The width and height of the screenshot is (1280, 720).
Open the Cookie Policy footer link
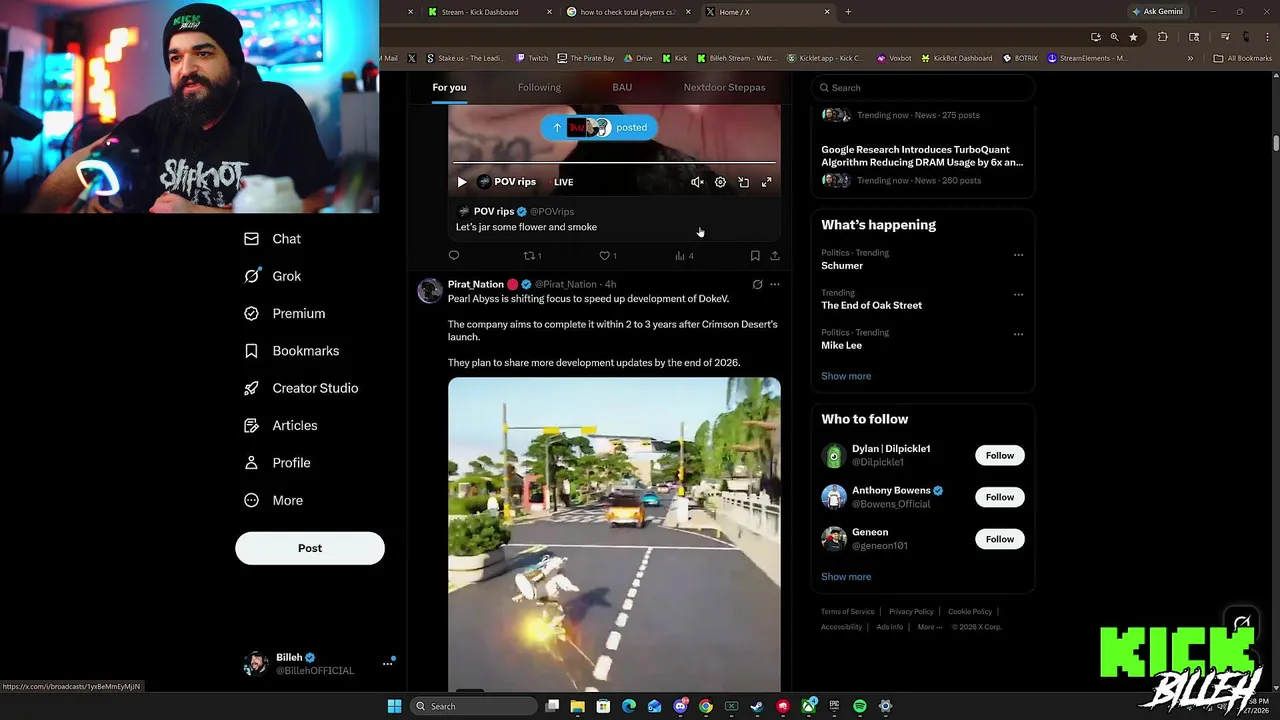970,612
